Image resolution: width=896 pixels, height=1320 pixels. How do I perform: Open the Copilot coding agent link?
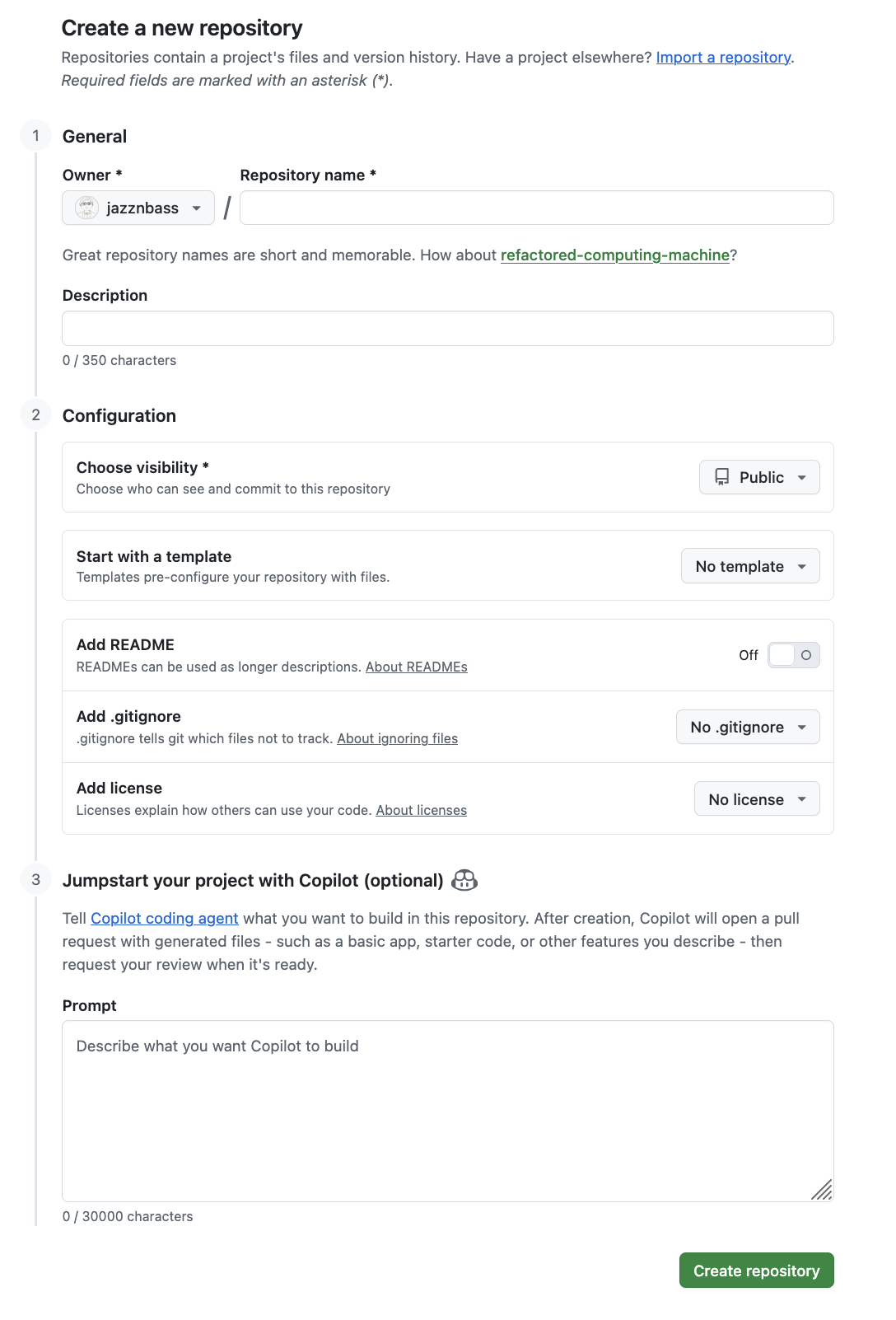click(x=164, y=919)
